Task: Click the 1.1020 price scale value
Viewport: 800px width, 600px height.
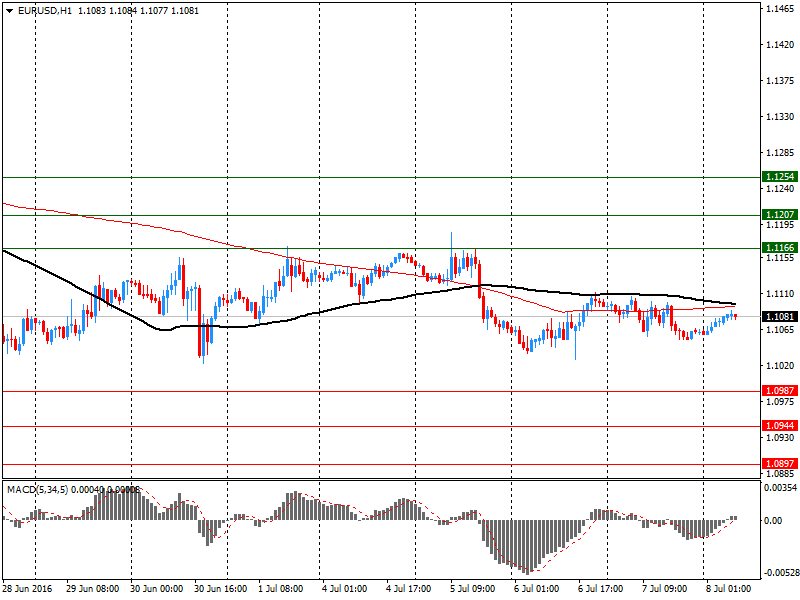Action: click(780, 366)
